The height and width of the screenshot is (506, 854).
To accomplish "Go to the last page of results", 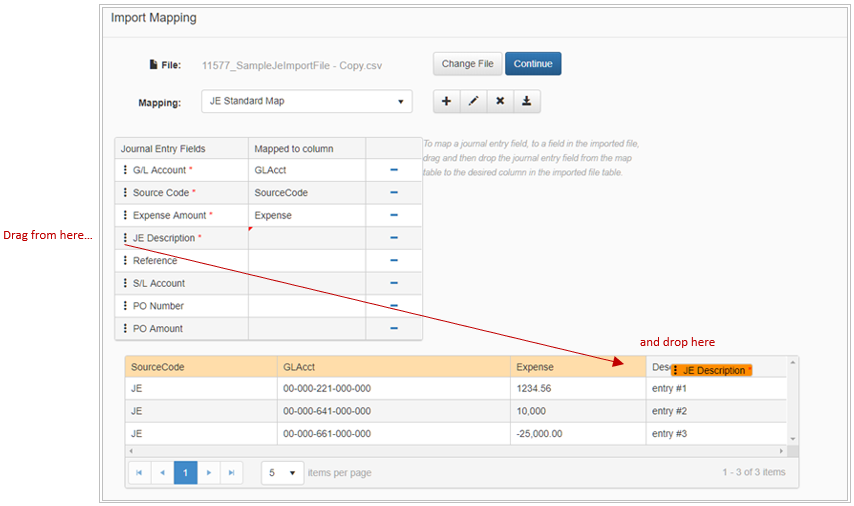I will [x=232, y=472].
